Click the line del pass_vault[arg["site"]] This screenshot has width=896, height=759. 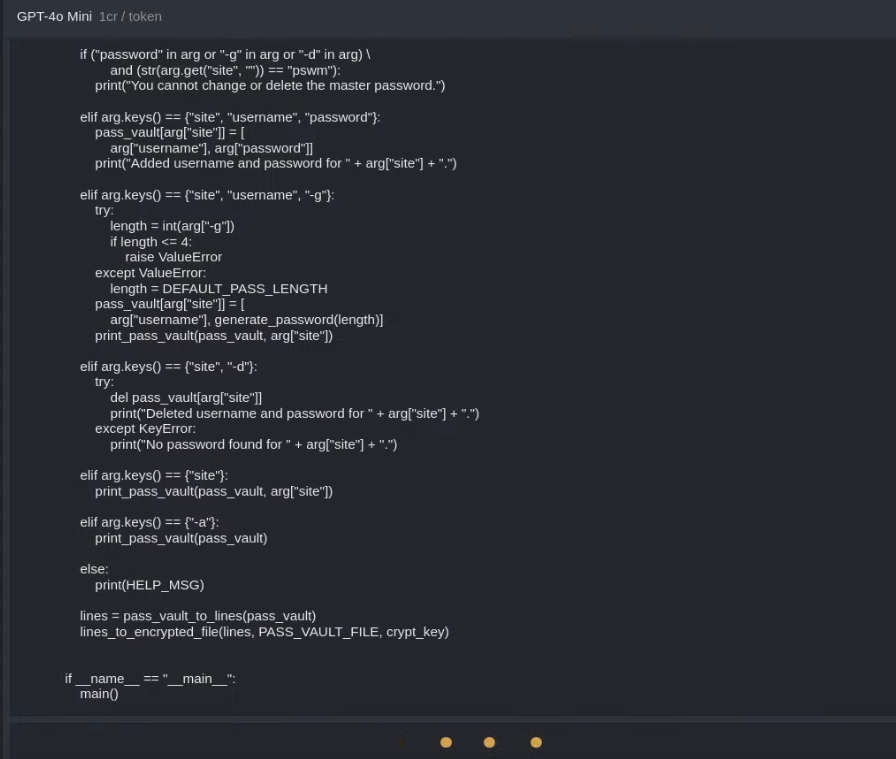pos(186,398)
